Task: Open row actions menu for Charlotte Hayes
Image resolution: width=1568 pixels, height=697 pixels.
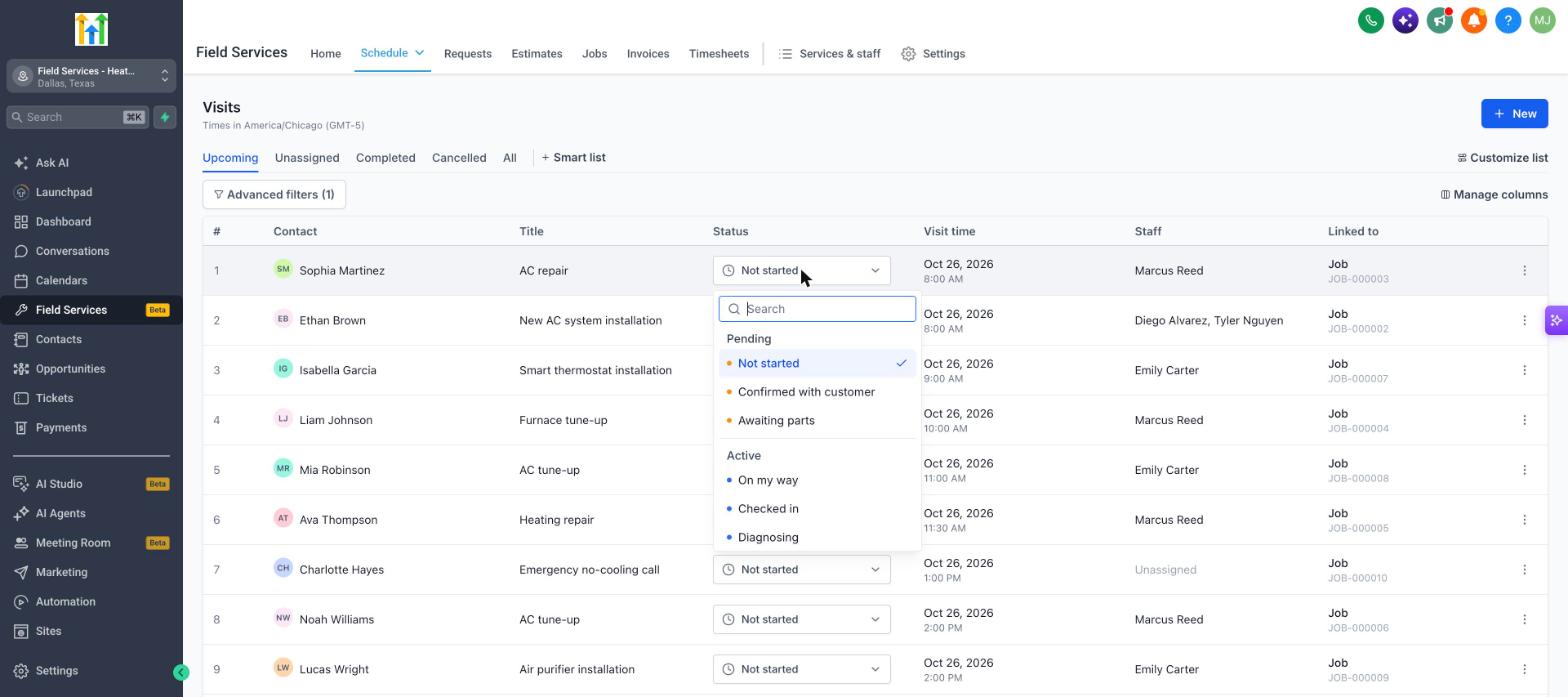Action: 1524,570
